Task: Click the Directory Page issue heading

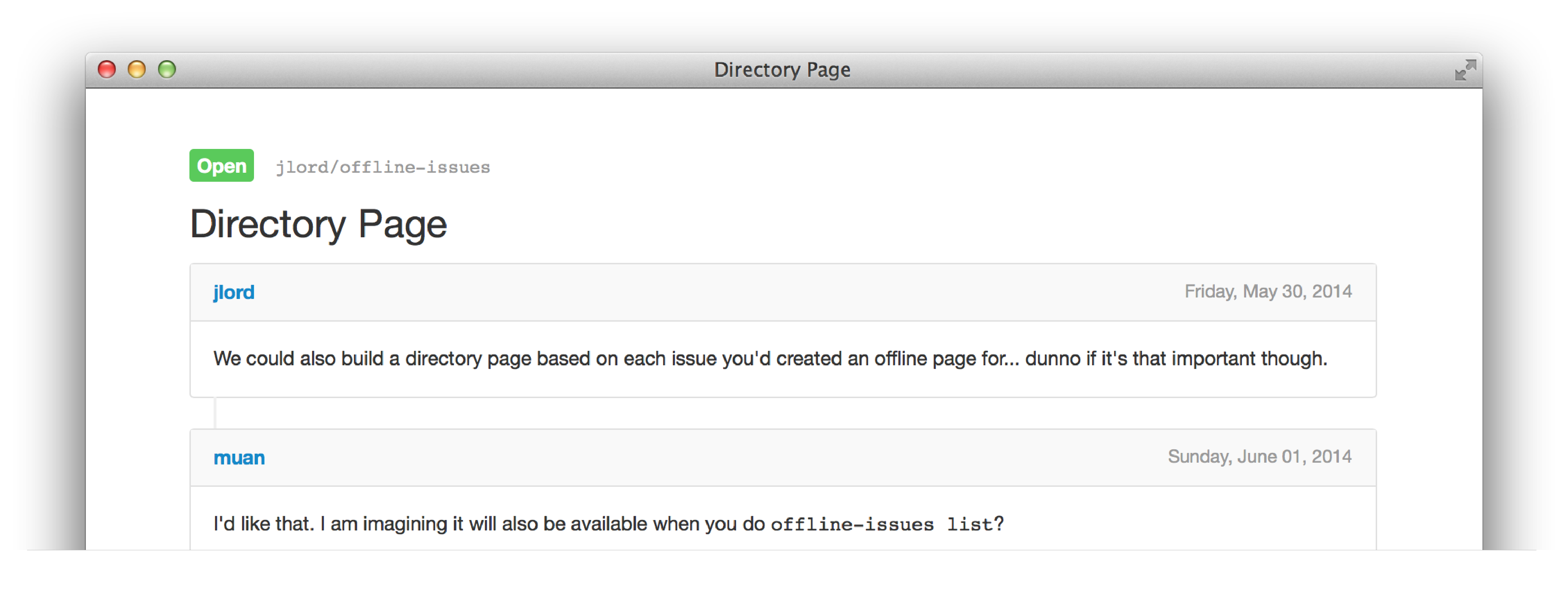Action: pyautogui.click(x=318, y=225)
